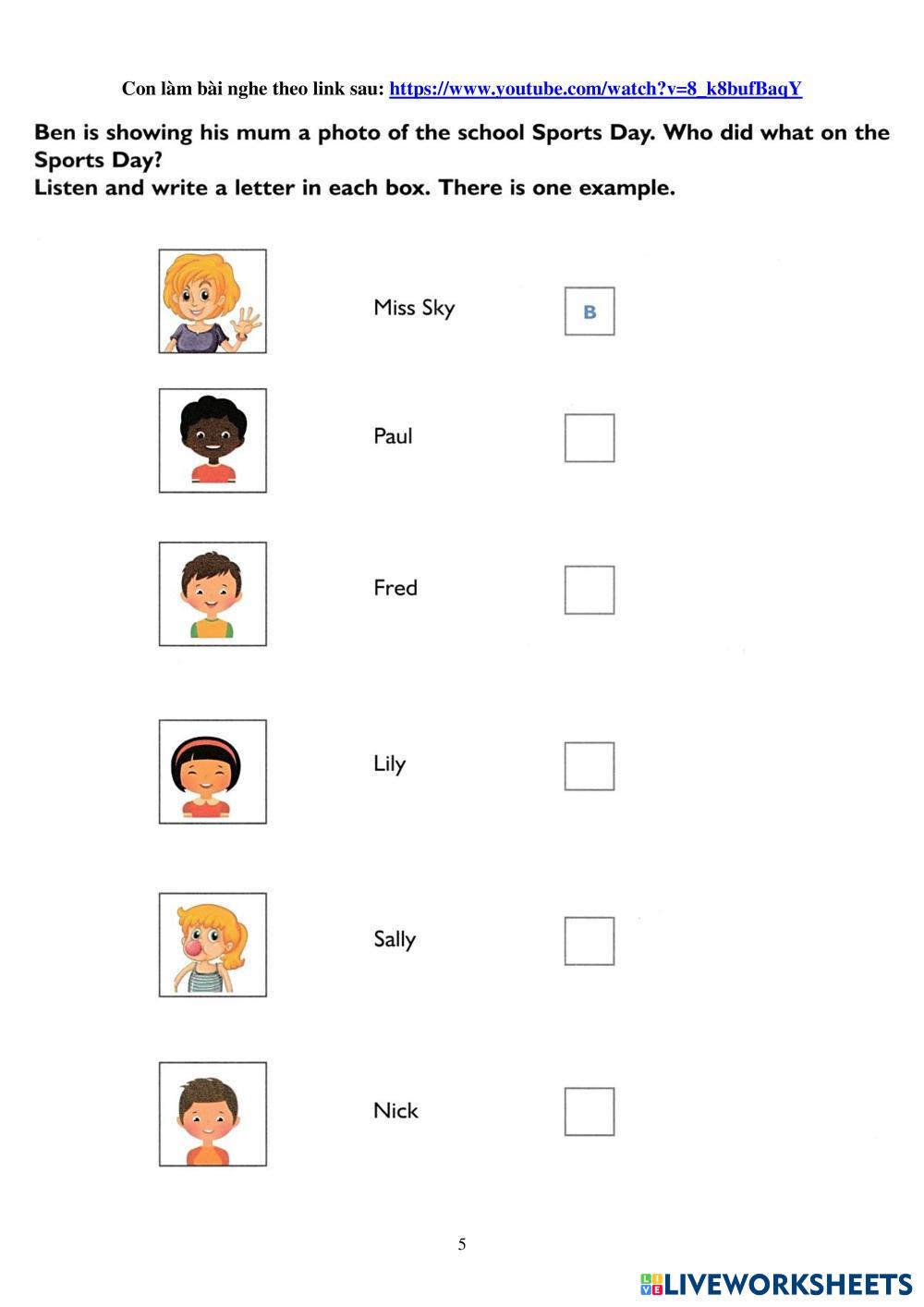Viewport: 924px width, 1307px height.
Task: Click the answer box next to Paul
Action: tap(590, 438)
